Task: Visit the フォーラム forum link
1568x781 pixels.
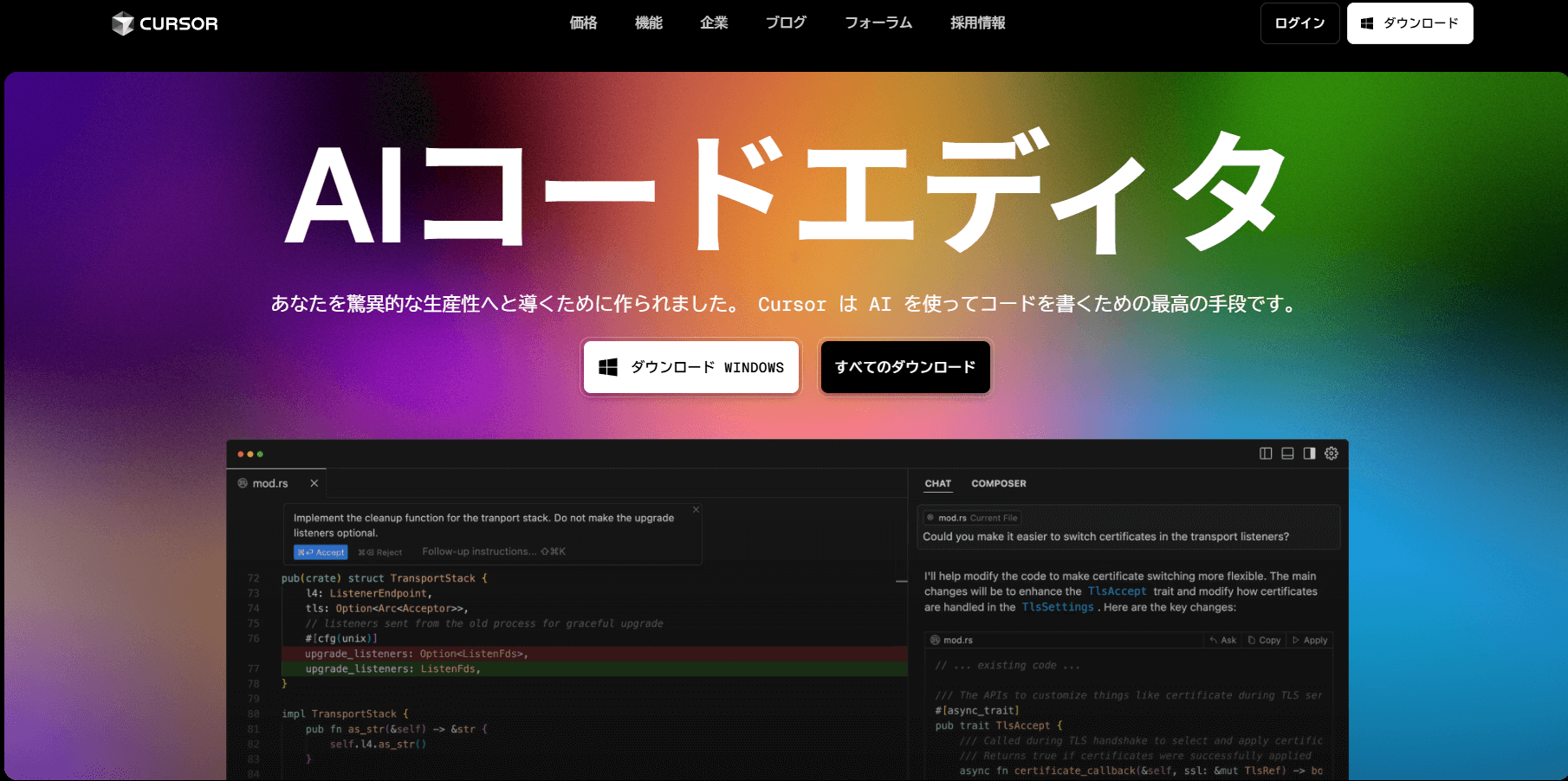Action: point(878,23)
